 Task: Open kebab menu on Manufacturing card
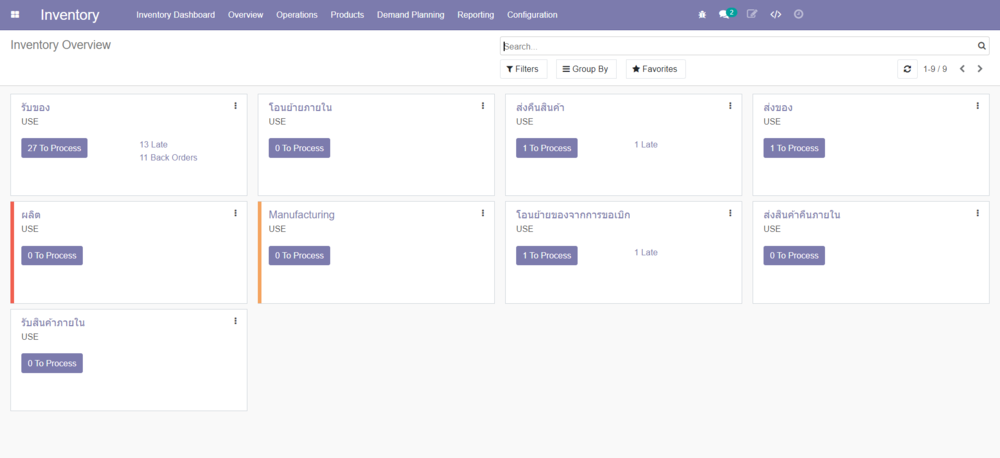coord(483,213)
